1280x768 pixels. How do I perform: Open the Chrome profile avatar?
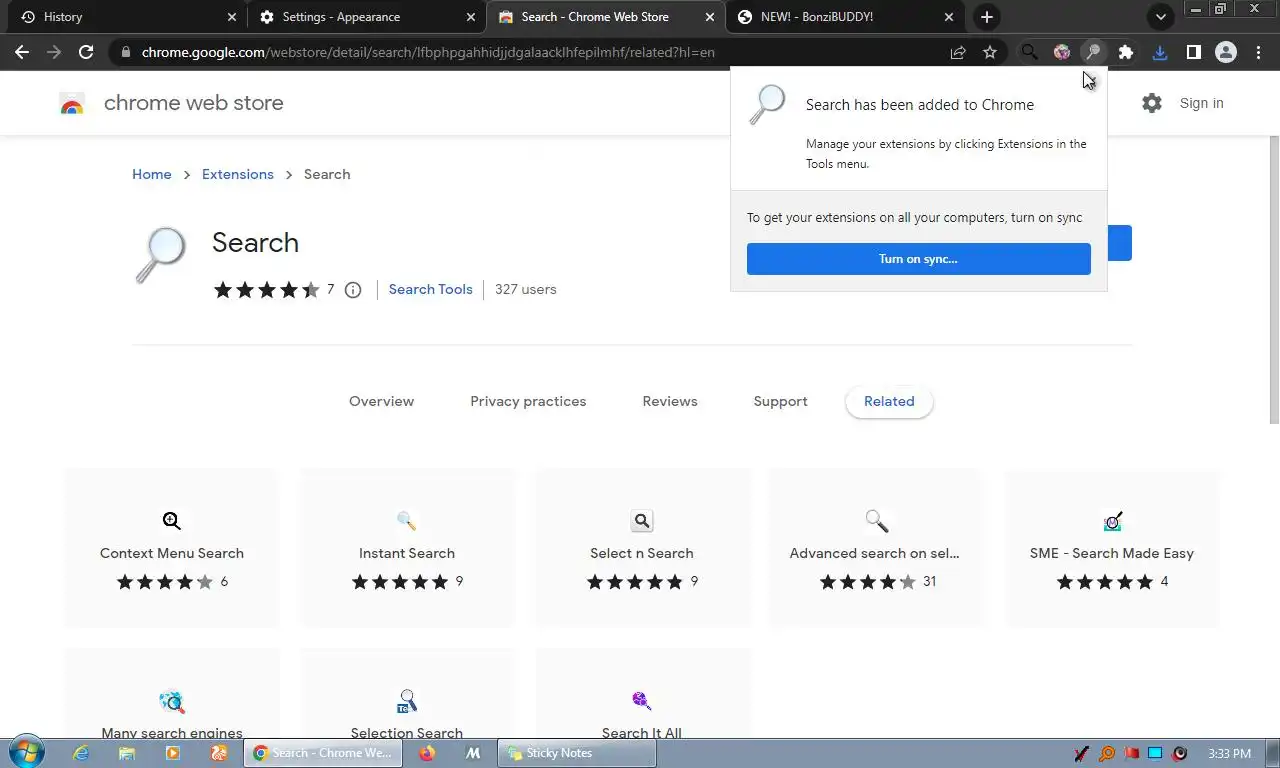[1226, 52]
